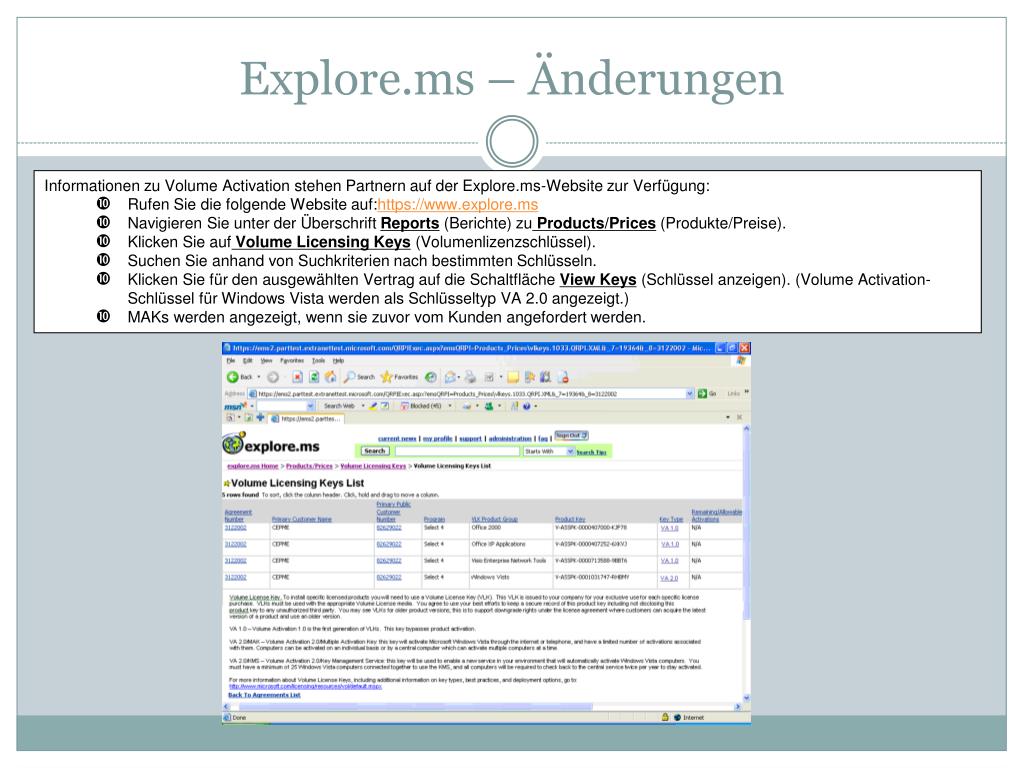
Task: Click the explore.ms globe logo
Action: coord(233,443)
